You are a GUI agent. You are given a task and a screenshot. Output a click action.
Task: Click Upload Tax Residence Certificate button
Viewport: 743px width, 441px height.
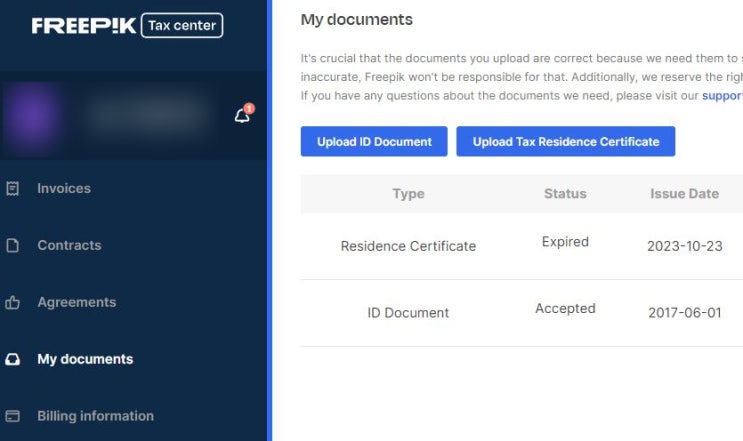point(566,141)
